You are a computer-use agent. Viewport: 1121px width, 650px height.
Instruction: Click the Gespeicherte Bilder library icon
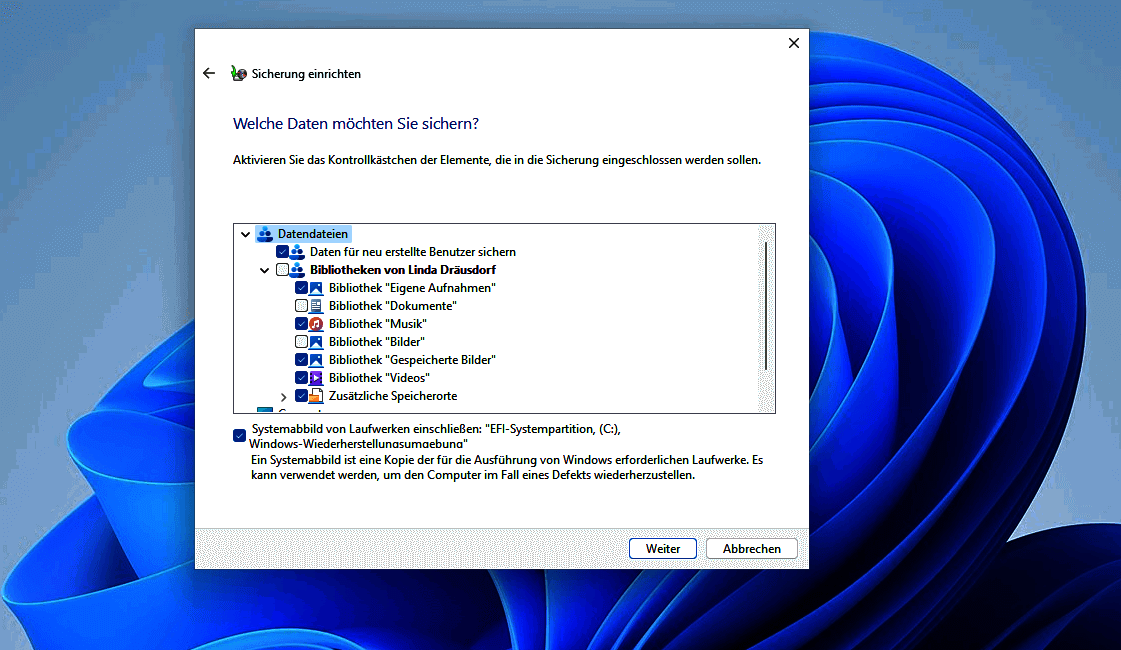(x=316, y=360)
